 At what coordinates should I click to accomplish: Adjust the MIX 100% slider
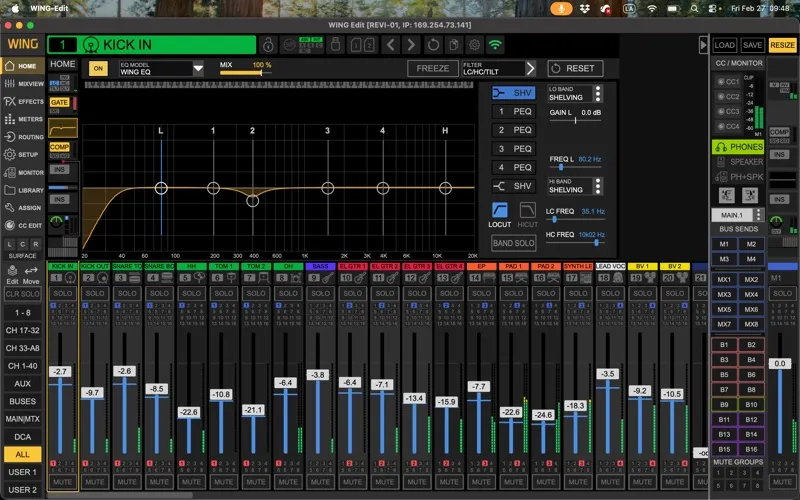click(245, 73)
